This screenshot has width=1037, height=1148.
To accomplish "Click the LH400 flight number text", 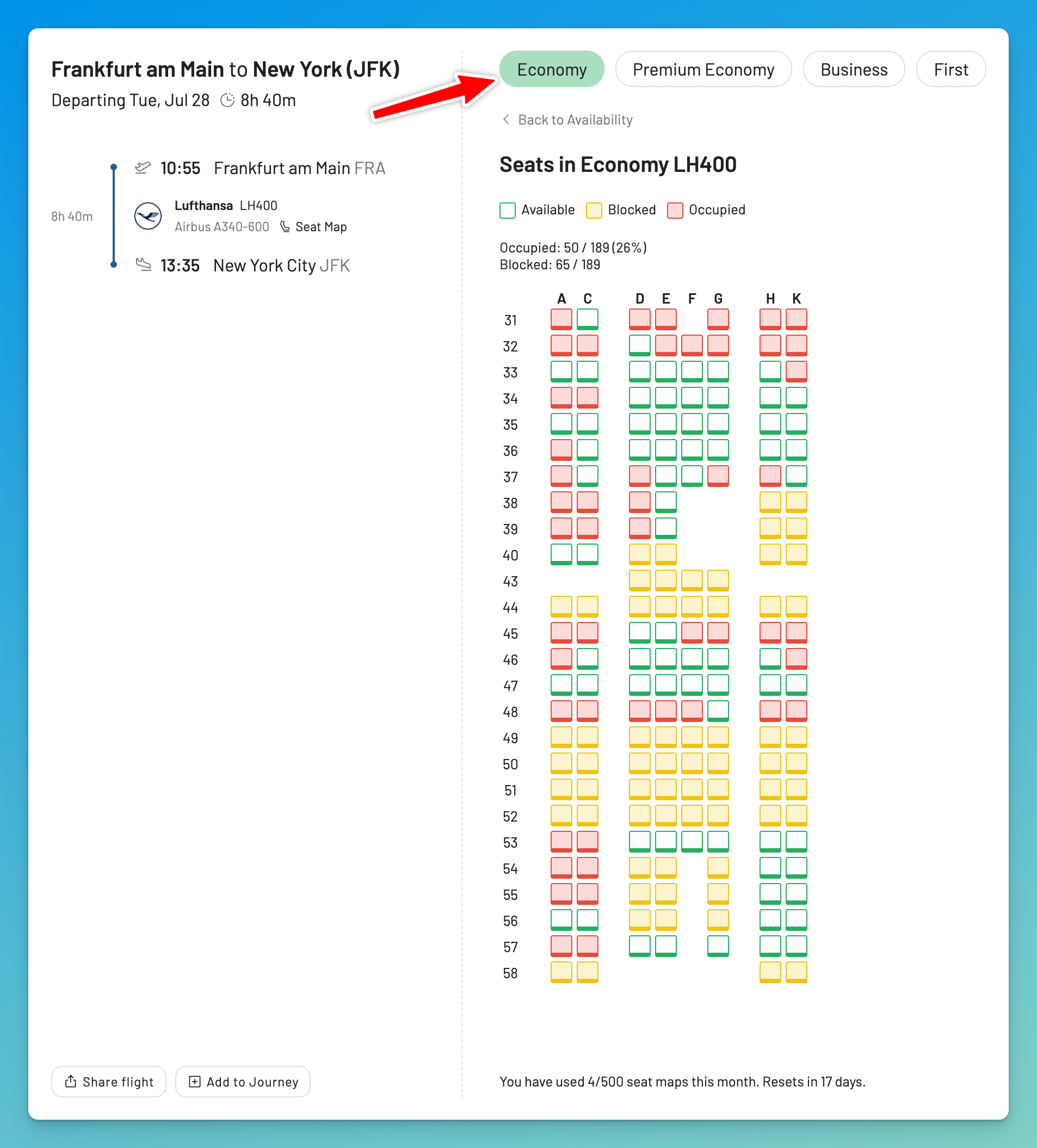I will 258,206.
